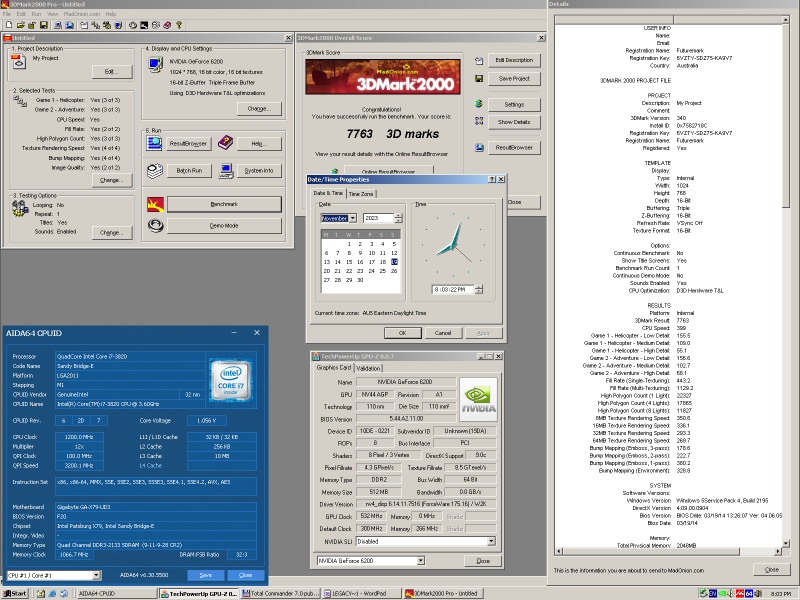Click the icon beside ResultBrowser in Overall Score
This screenshot has height=600, width=800.
point(479,147)
